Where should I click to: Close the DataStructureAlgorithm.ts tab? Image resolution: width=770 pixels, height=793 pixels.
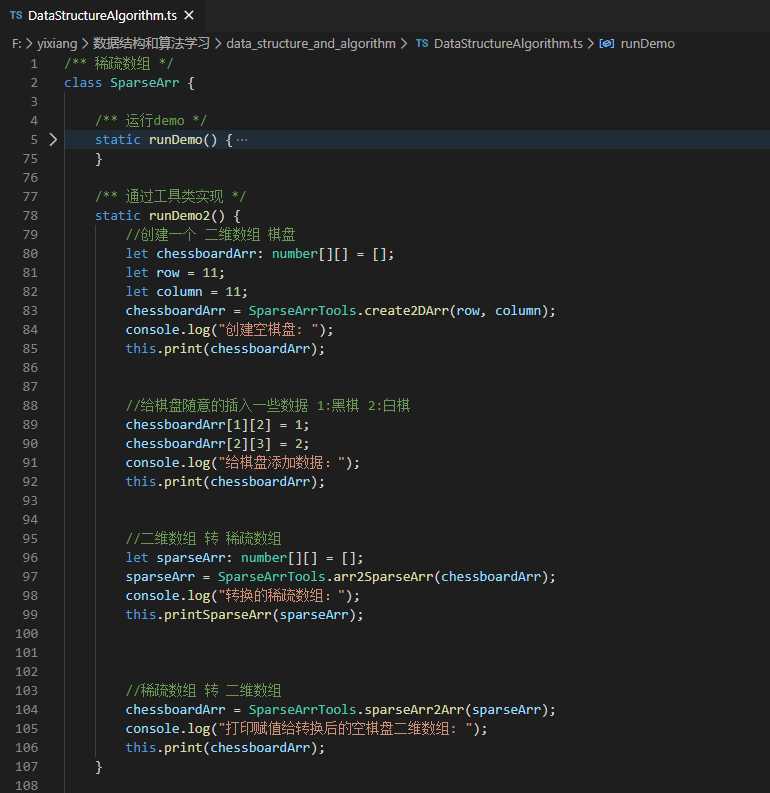pyautogui.click(x=189, y=16)
